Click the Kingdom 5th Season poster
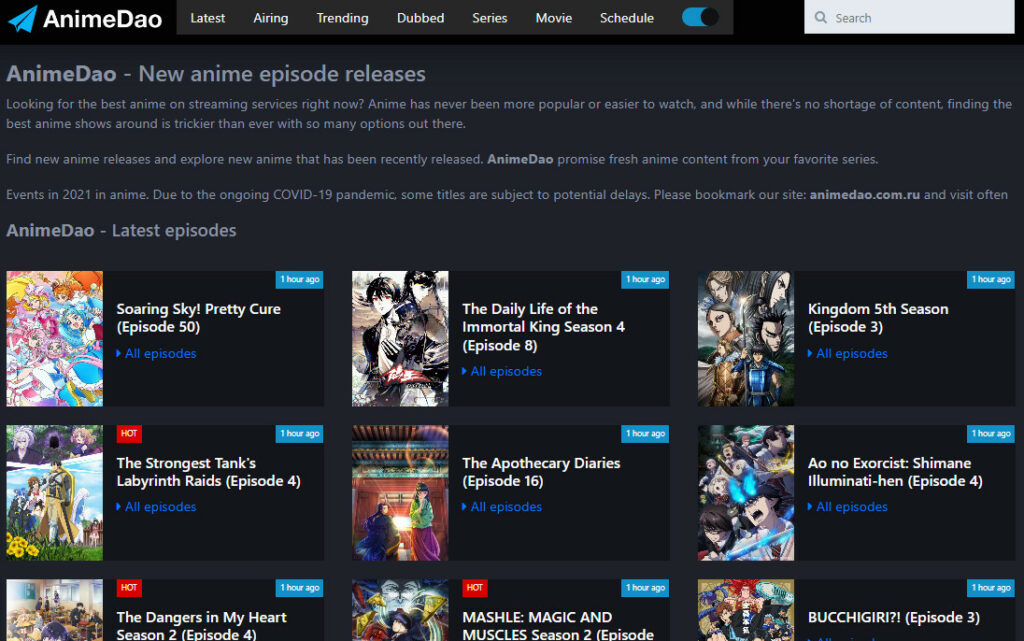 click(x=746, y=339)
